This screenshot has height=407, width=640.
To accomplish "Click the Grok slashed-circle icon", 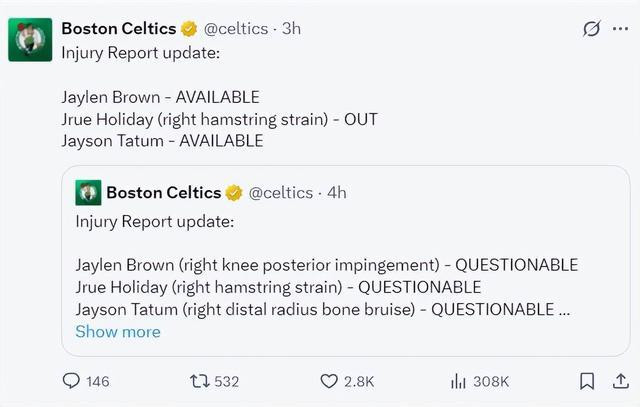I will point(591,29).
